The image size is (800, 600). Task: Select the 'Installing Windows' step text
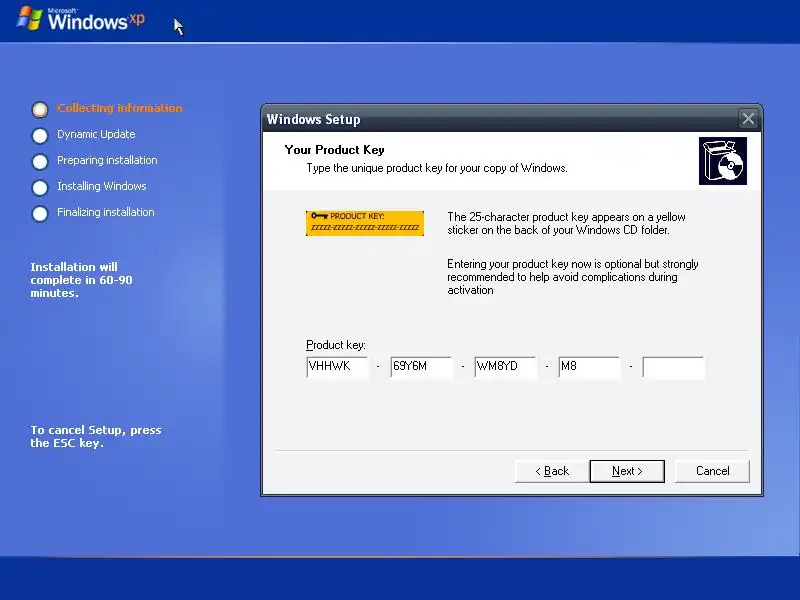(x=102, y=186)
